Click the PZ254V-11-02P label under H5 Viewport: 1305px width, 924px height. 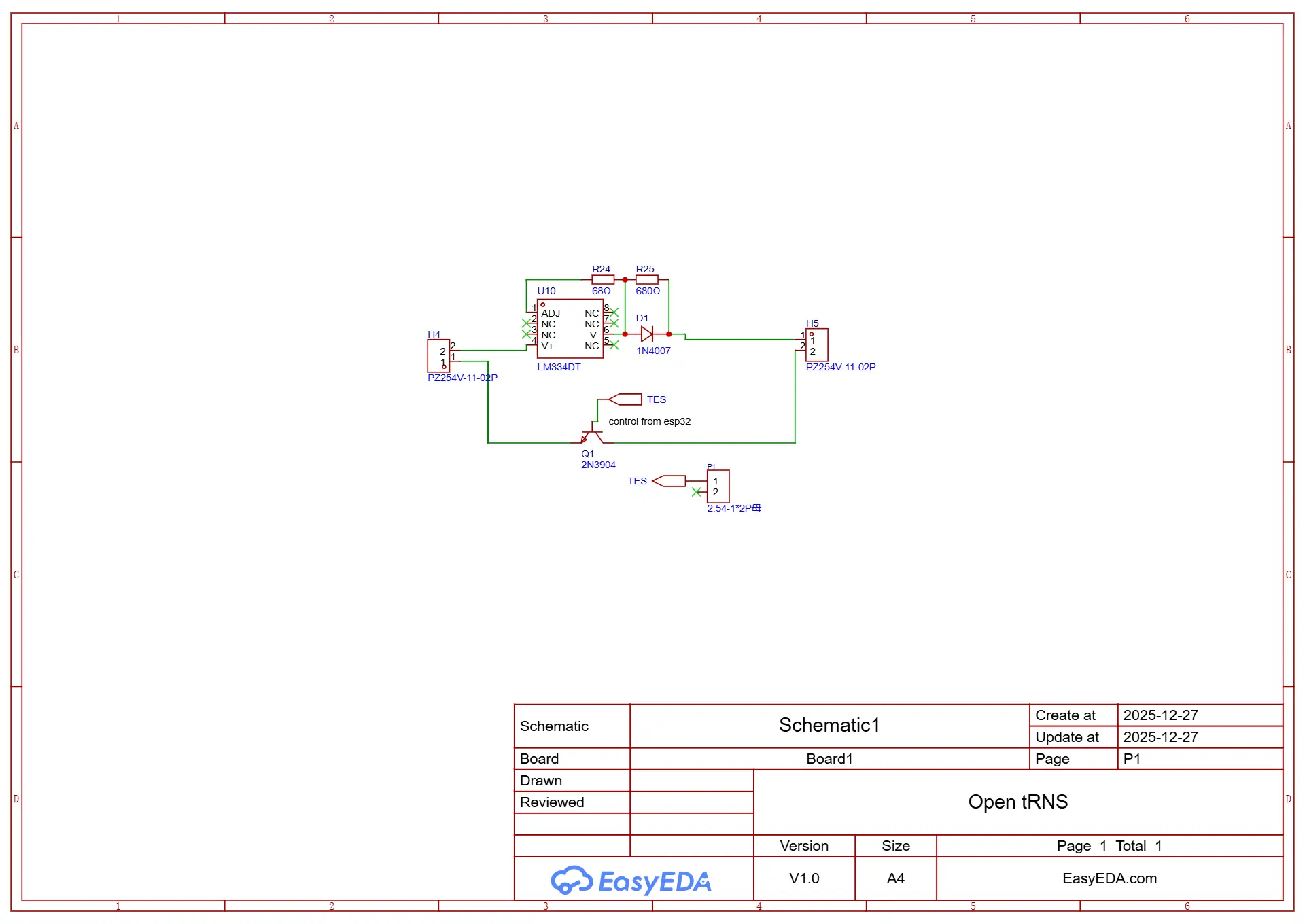[841, 367]
